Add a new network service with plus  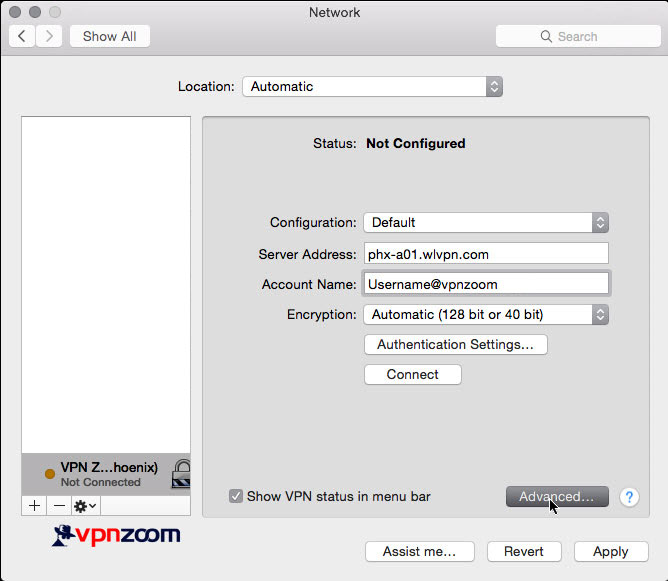pos(34,506)
